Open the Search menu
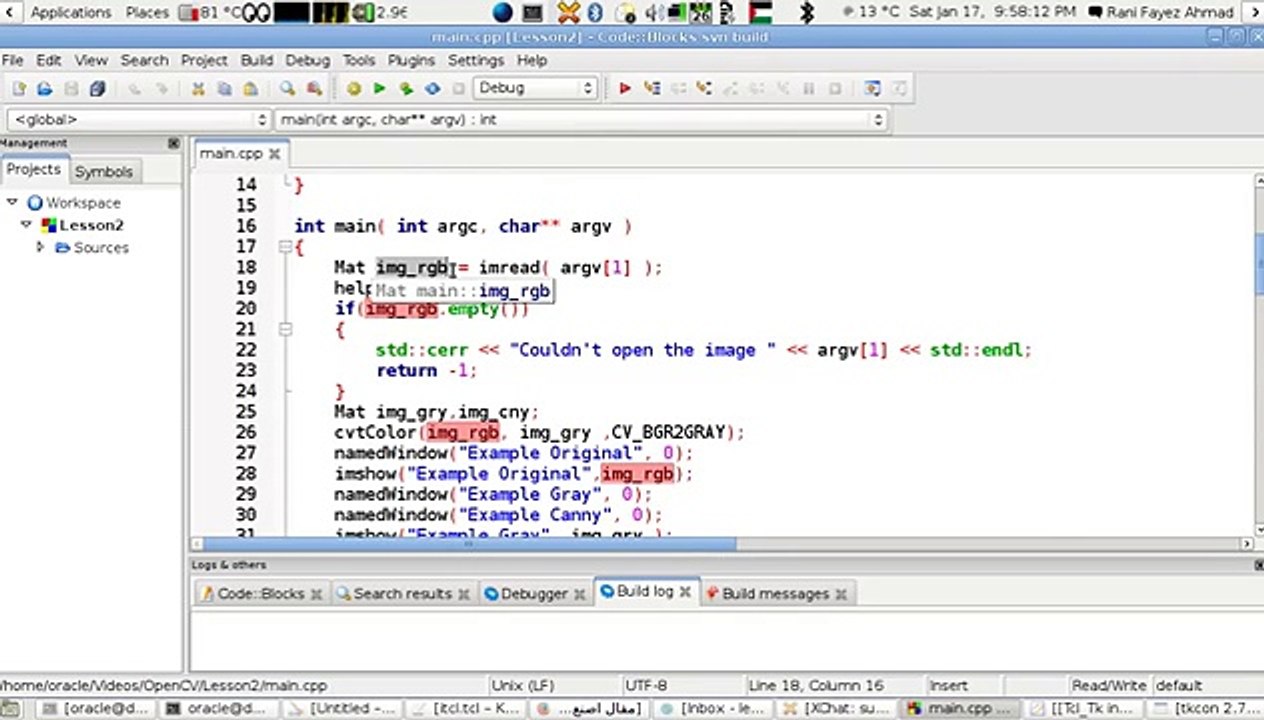 coord(144,60)
